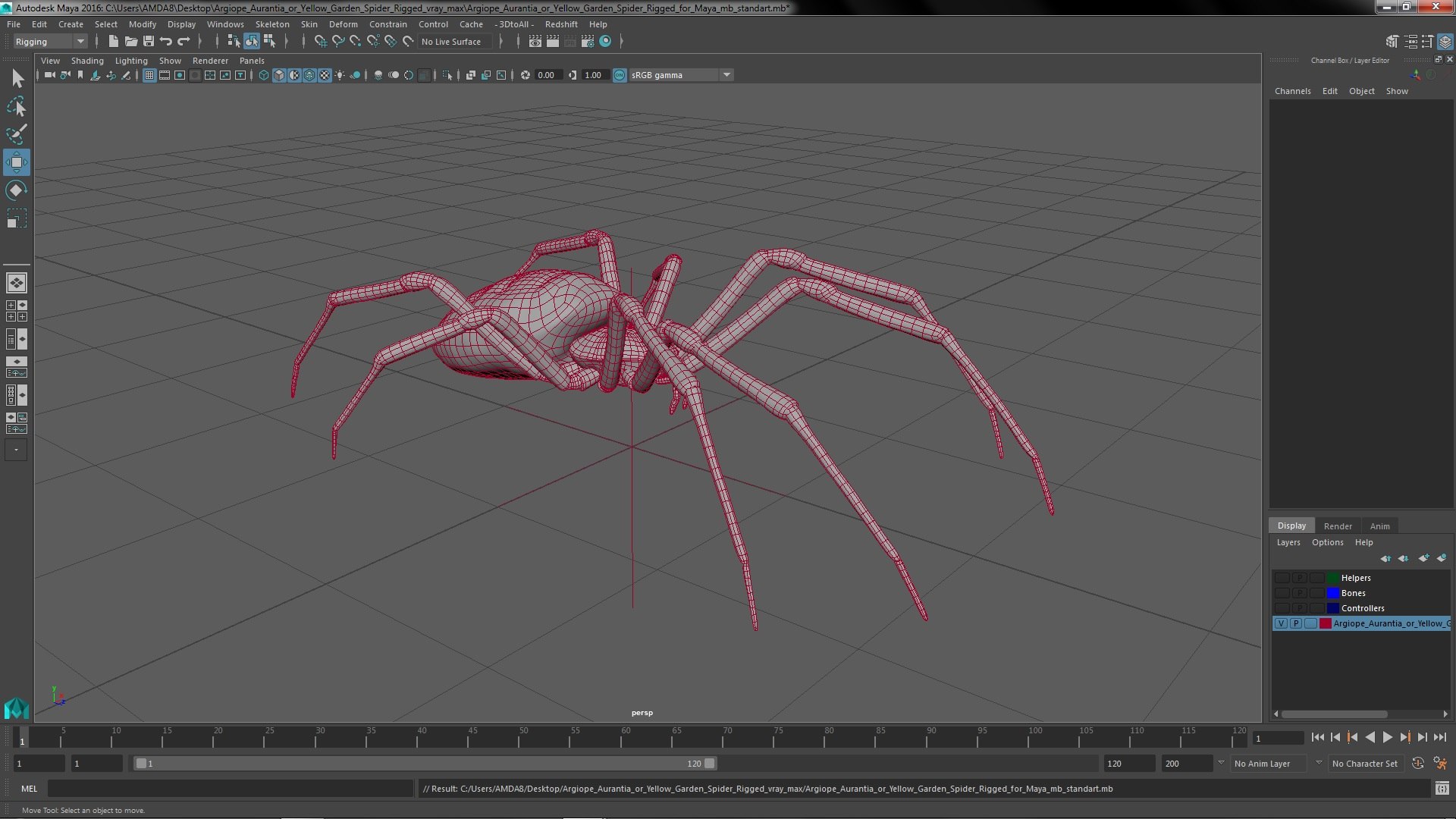Go to end of playback range
Screen dimensions: 1456x819
[x=1440, y=737]
